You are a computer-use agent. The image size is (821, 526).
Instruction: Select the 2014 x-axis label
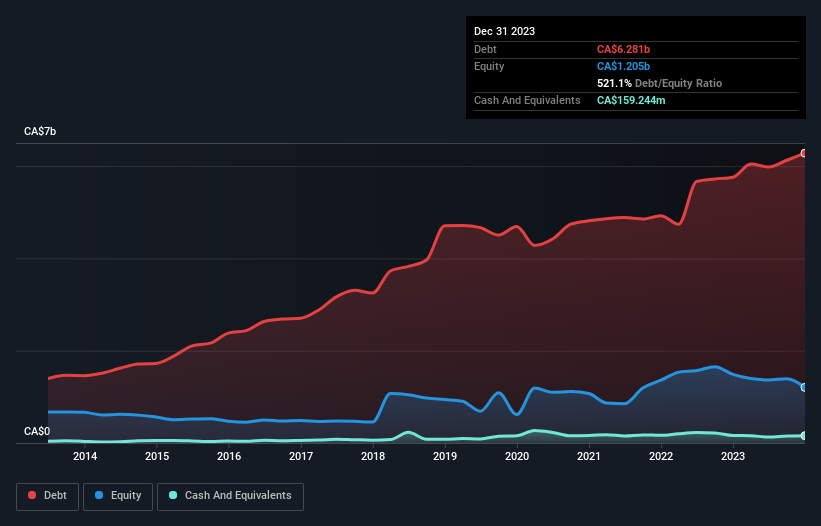[85, 456]
